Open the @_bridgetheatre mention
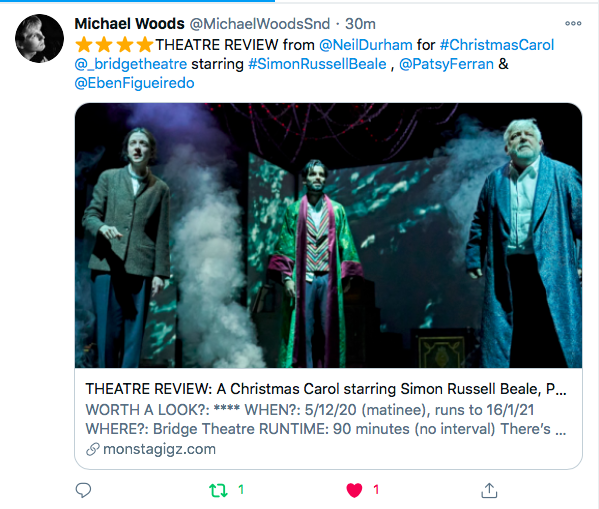 (x=131, y=64)
